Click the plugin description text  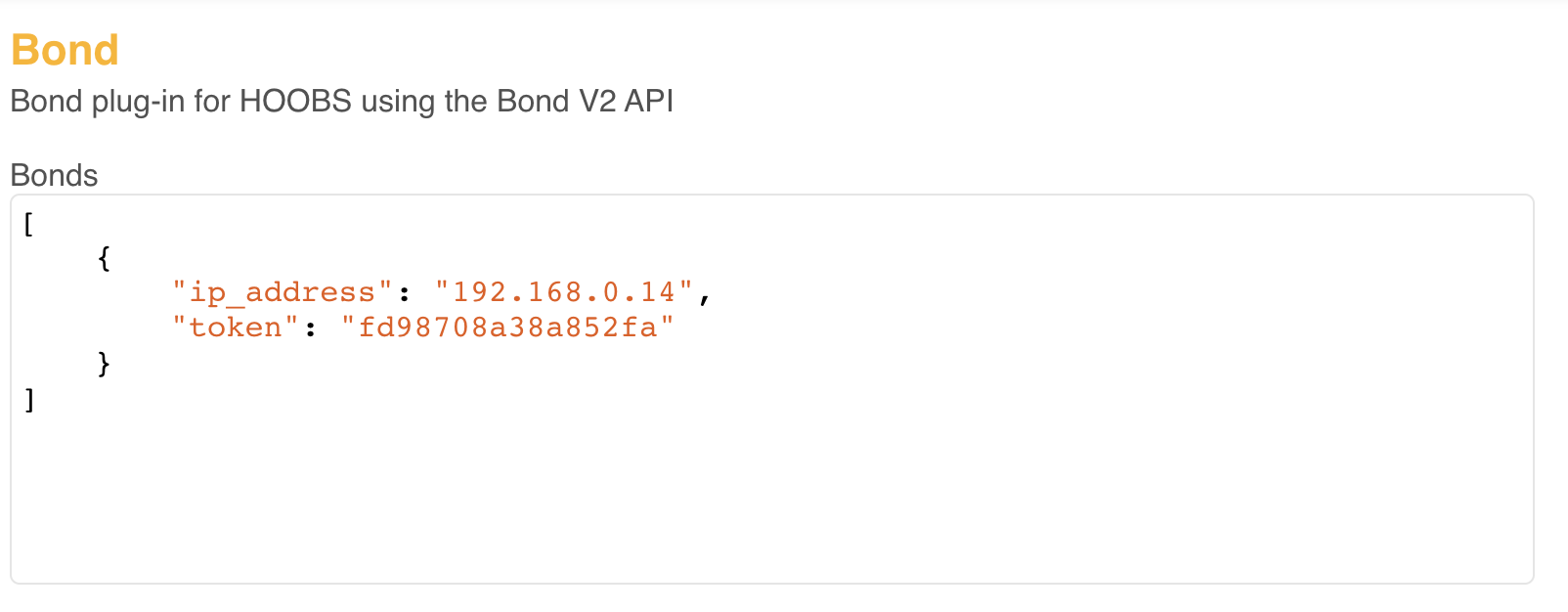341,101
